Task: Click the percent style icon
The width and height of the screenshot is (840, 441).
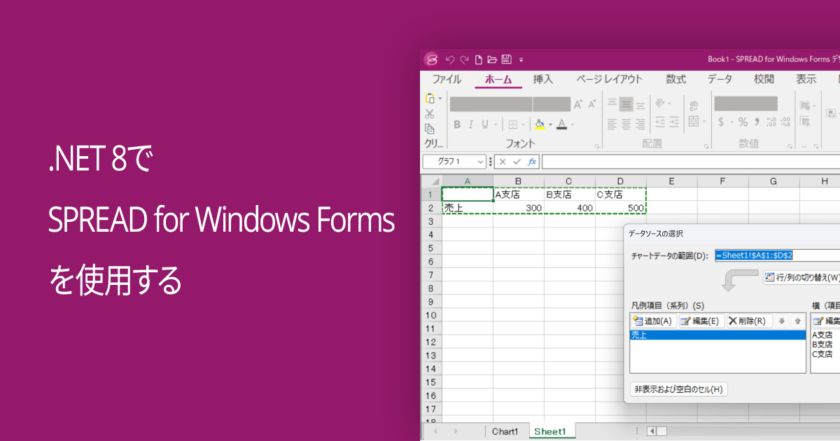Action: (742, 124)
